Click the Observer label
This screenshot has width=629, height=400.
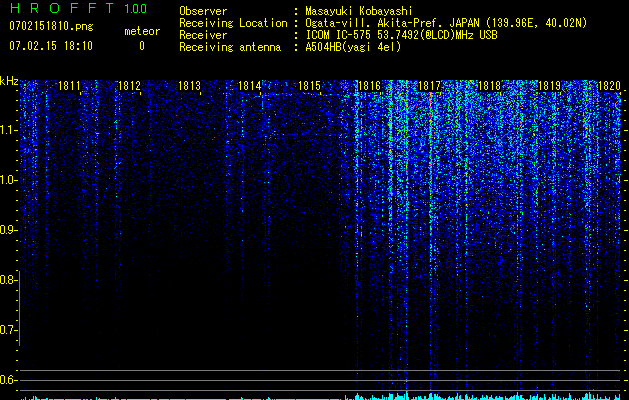pos(203,11)
